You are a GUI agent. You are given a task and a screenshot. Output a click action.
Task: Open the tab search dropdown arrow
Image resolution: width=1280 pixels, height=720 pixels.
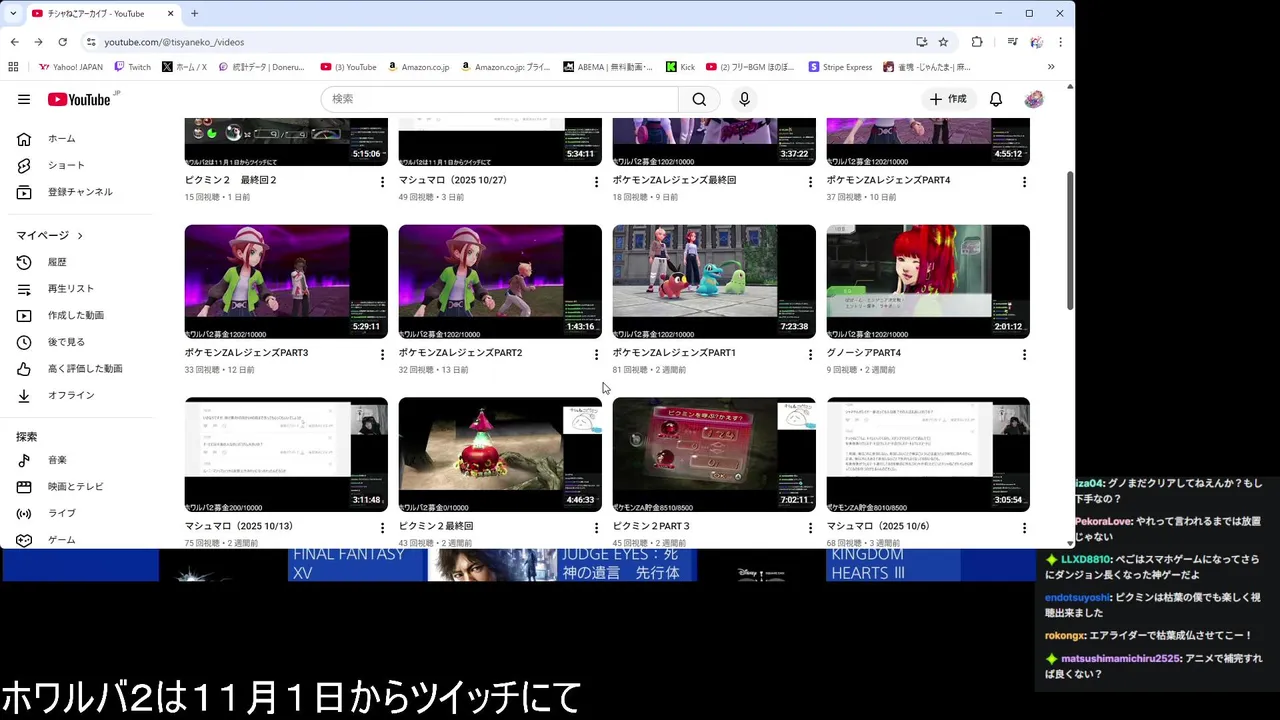coord(12,14)
